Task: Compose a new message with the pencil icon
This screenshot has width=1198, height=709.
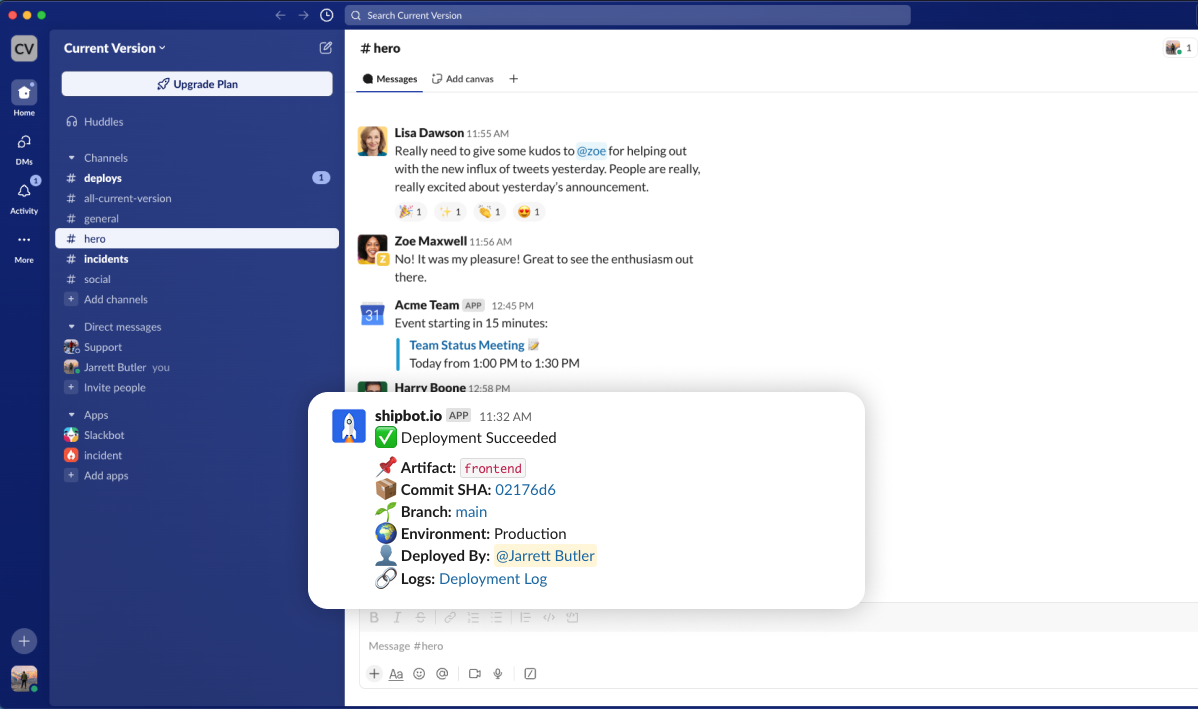Action: click(x=325, y=47)
